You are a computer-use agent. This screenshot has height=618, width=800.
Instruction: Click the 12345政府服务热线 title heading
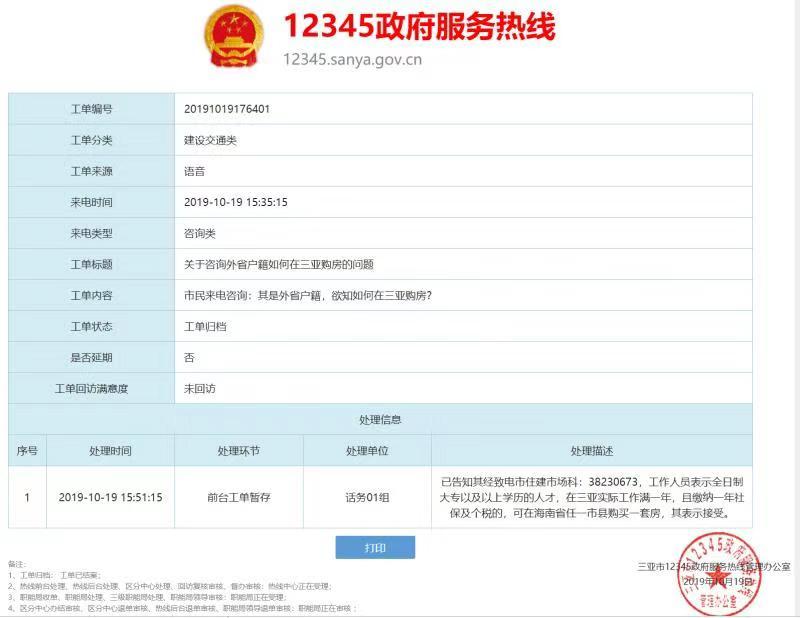(418, 25)
